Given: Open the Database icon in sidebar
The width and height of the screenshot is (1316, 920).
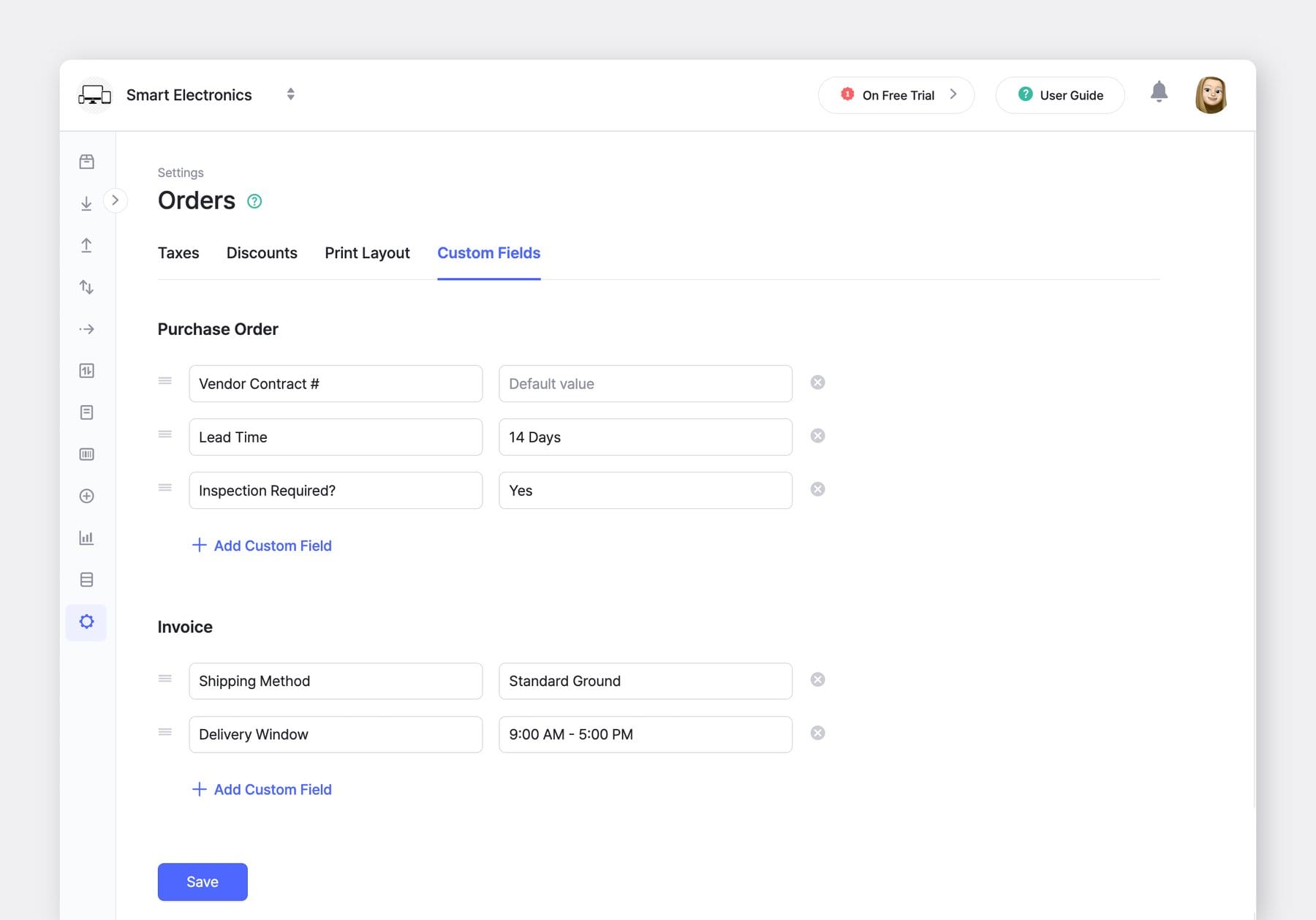Looking at the screenshot, I should [x=87, y=579].
